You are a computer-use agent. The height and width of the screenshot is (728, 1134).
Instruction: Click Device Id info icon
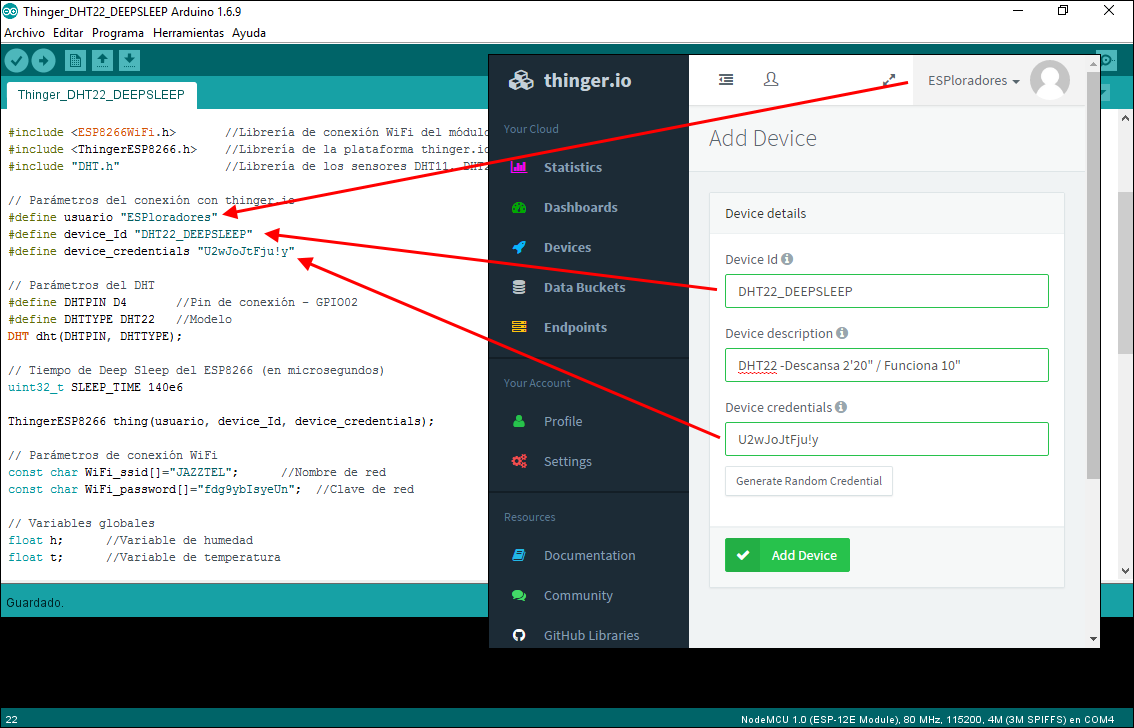point(787,259)
